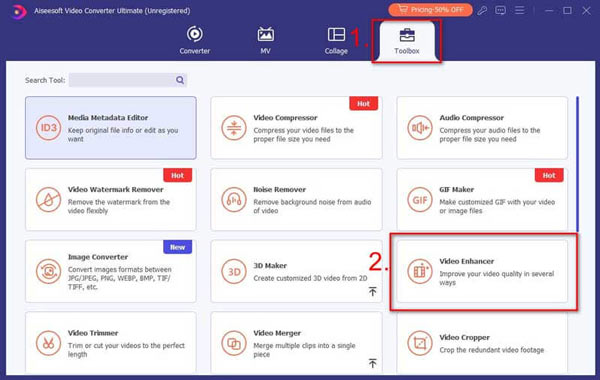
Task: Switch to the Converter tab
Action: pyautogui.click(x=194, y=40)
